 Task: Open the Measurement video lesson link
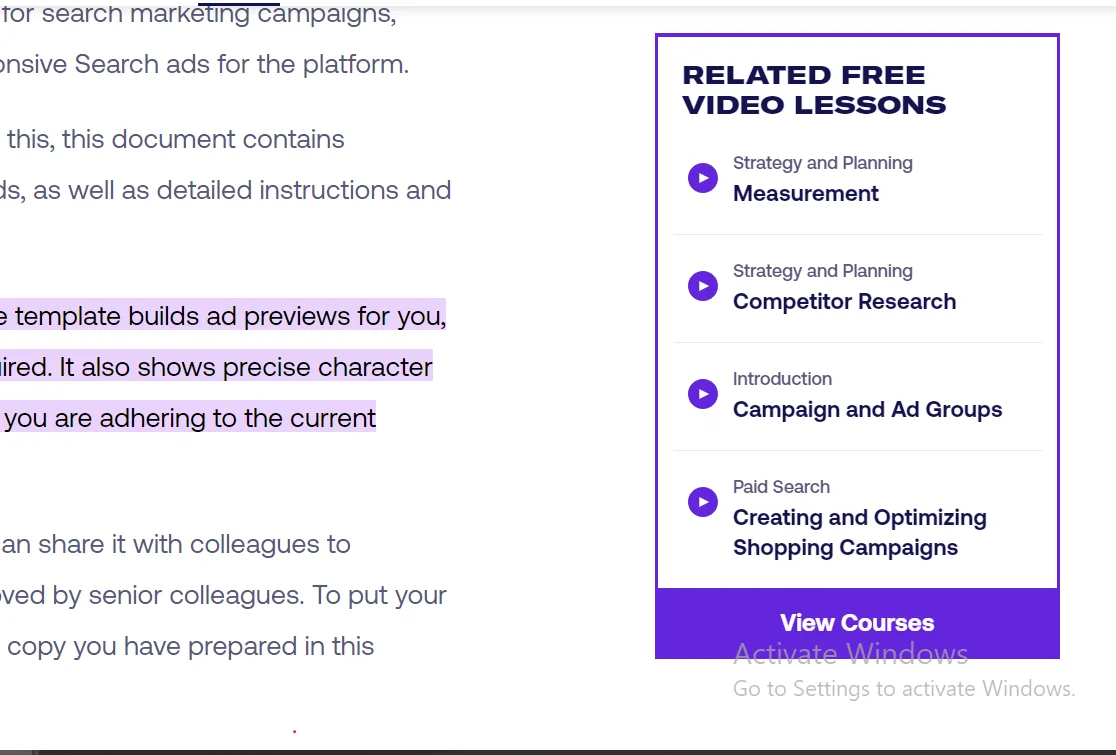[x=805, y=193]
